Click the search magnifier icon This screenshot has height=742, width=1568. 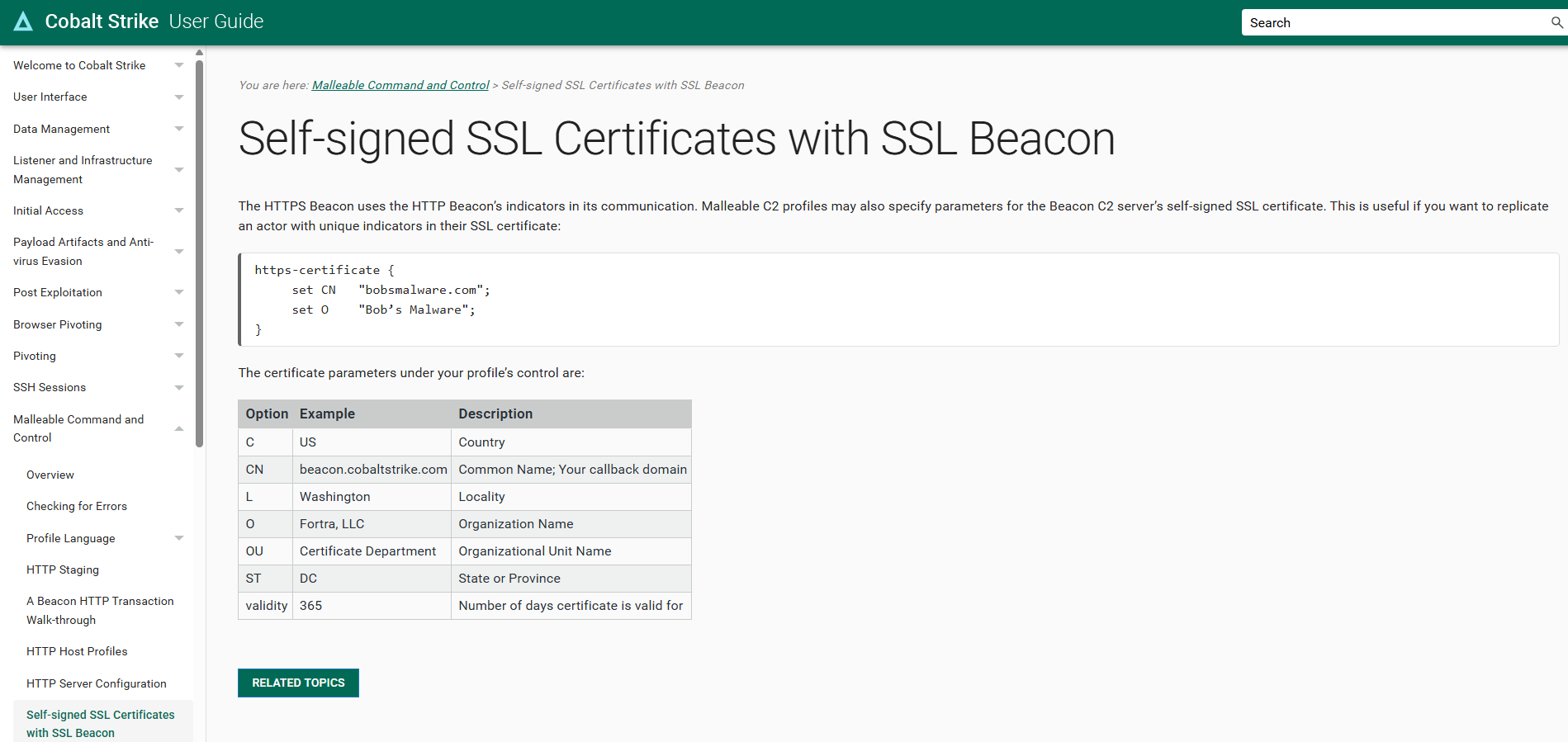[x=1556, y=22]
